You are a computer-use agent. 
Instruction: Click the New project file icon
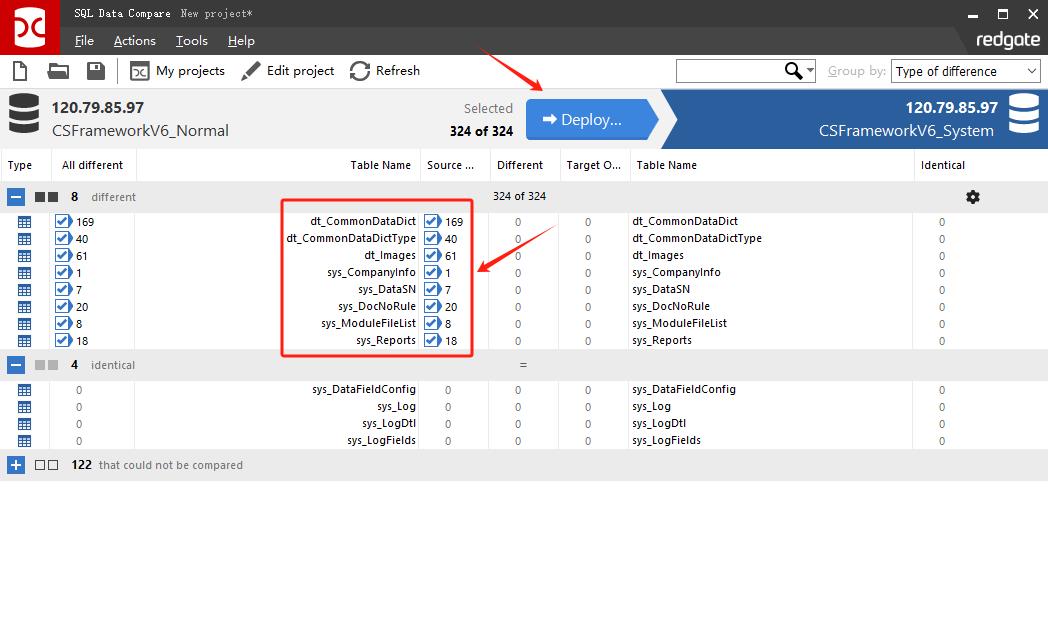point(19,71)
